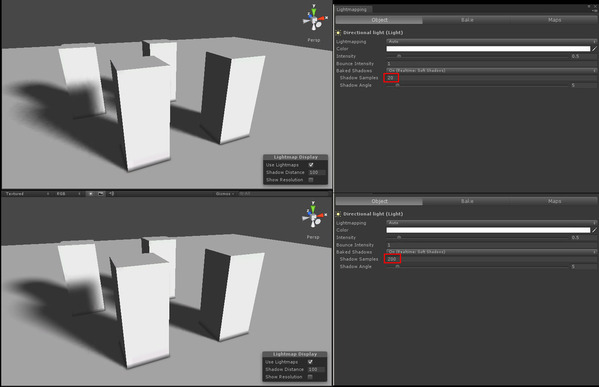Image resolution: width=599 pixels, height=387 pixels.
Task: Click center cube of top scene gizmo
Action: pos(314,21)
